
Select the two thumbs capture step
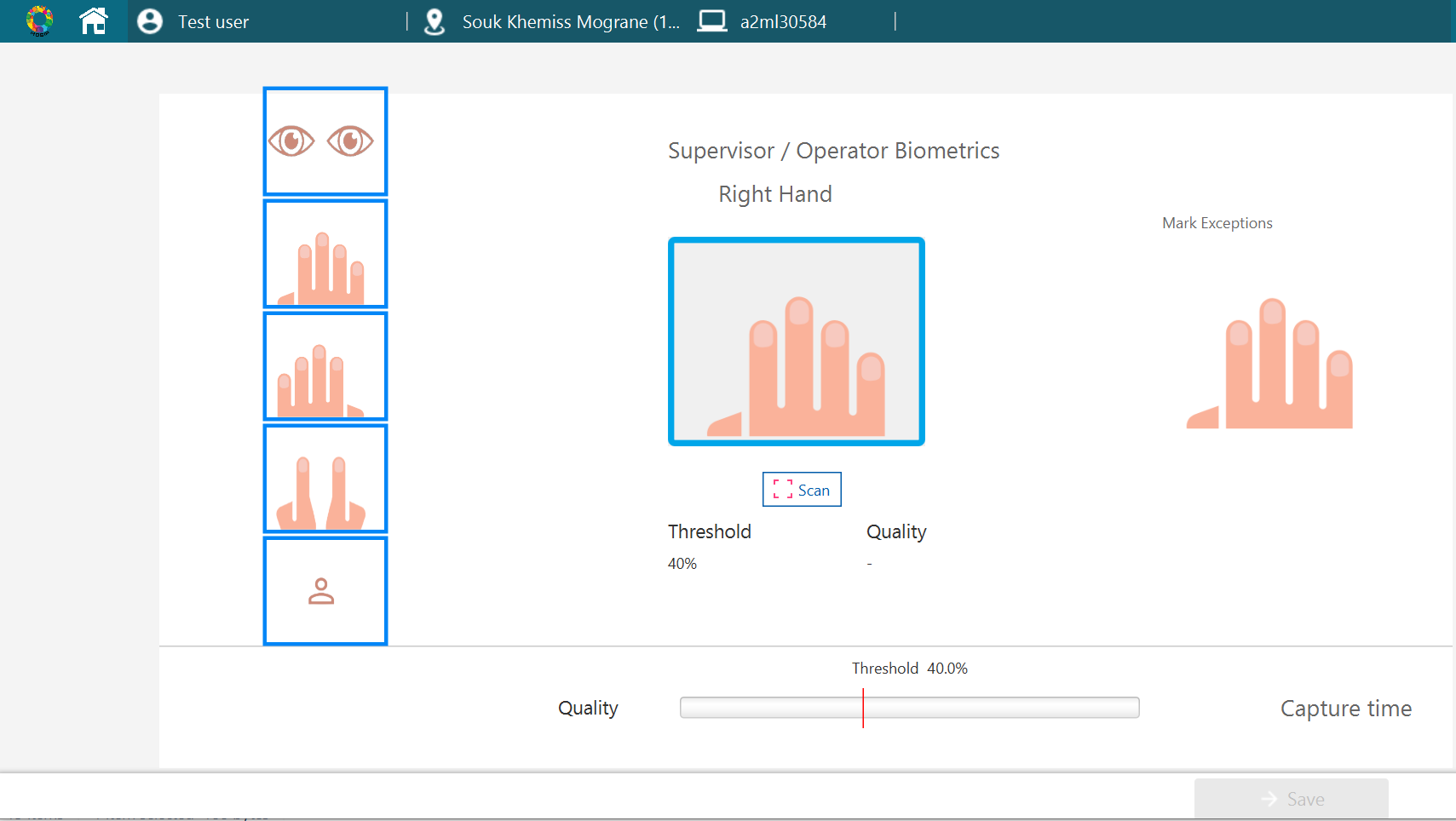[325, 479]
